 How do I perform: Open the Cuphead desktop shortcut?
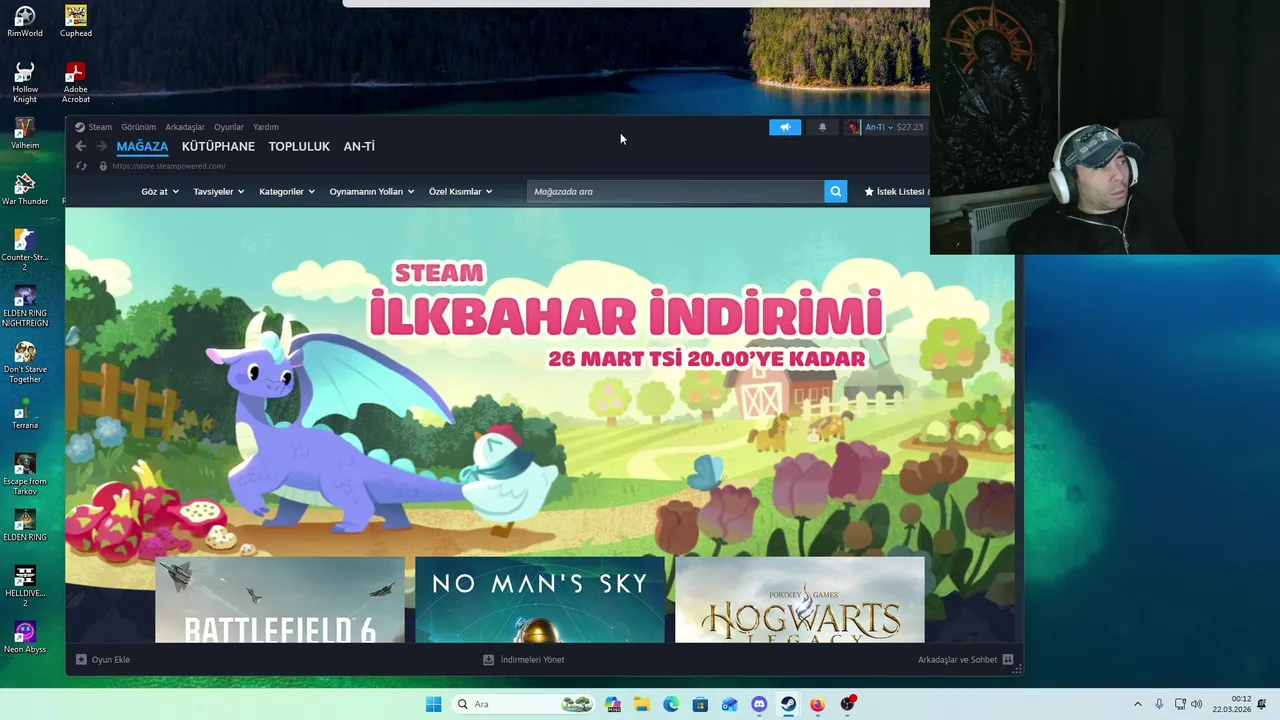[x=76, y=21]
